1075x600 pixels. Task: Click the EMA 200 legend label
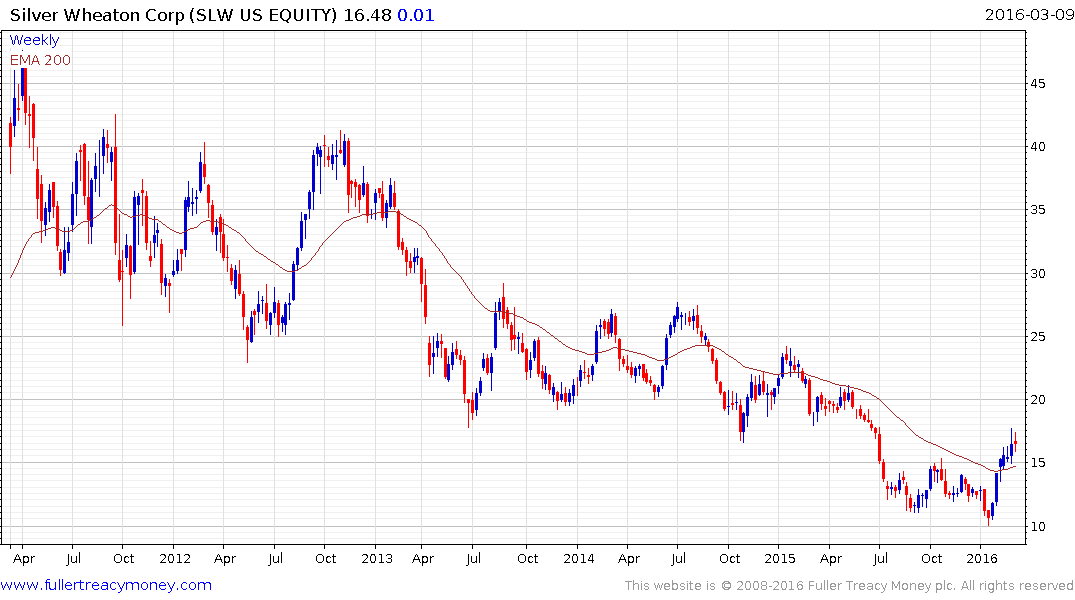pos(40,60)
